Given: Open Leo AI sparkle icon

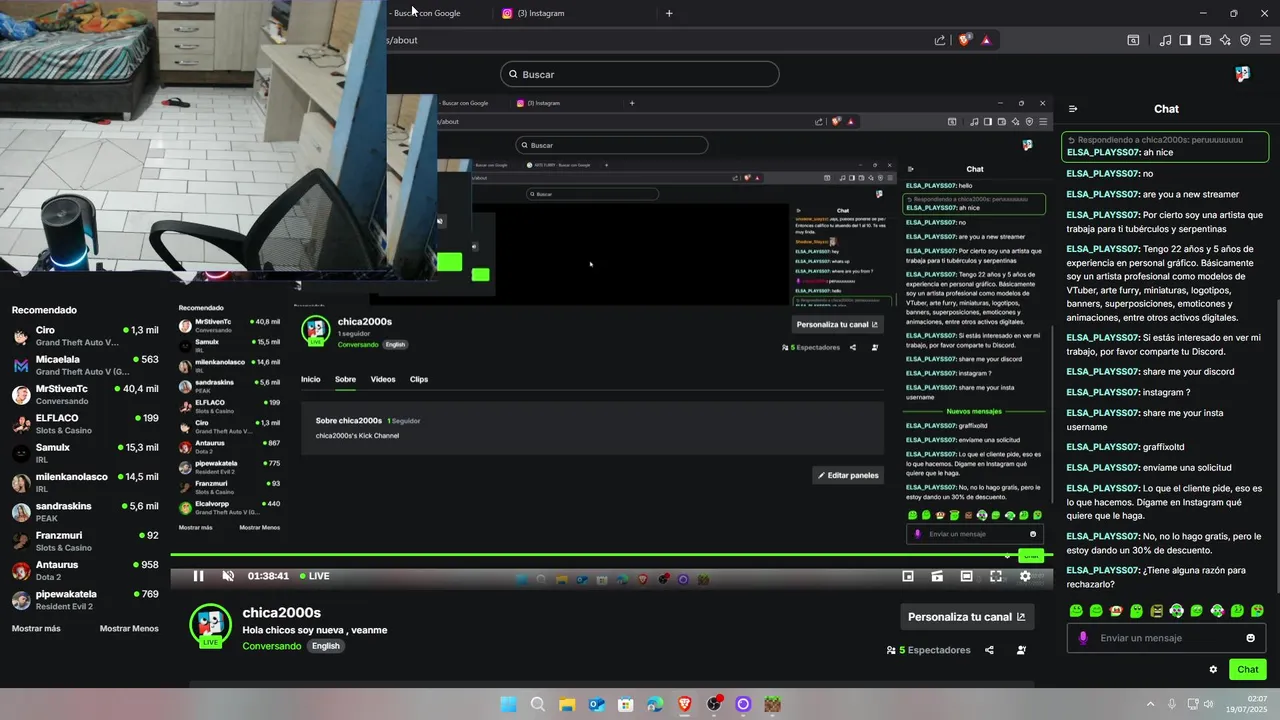Looking at the screenshot, I should click(1225, 40).
